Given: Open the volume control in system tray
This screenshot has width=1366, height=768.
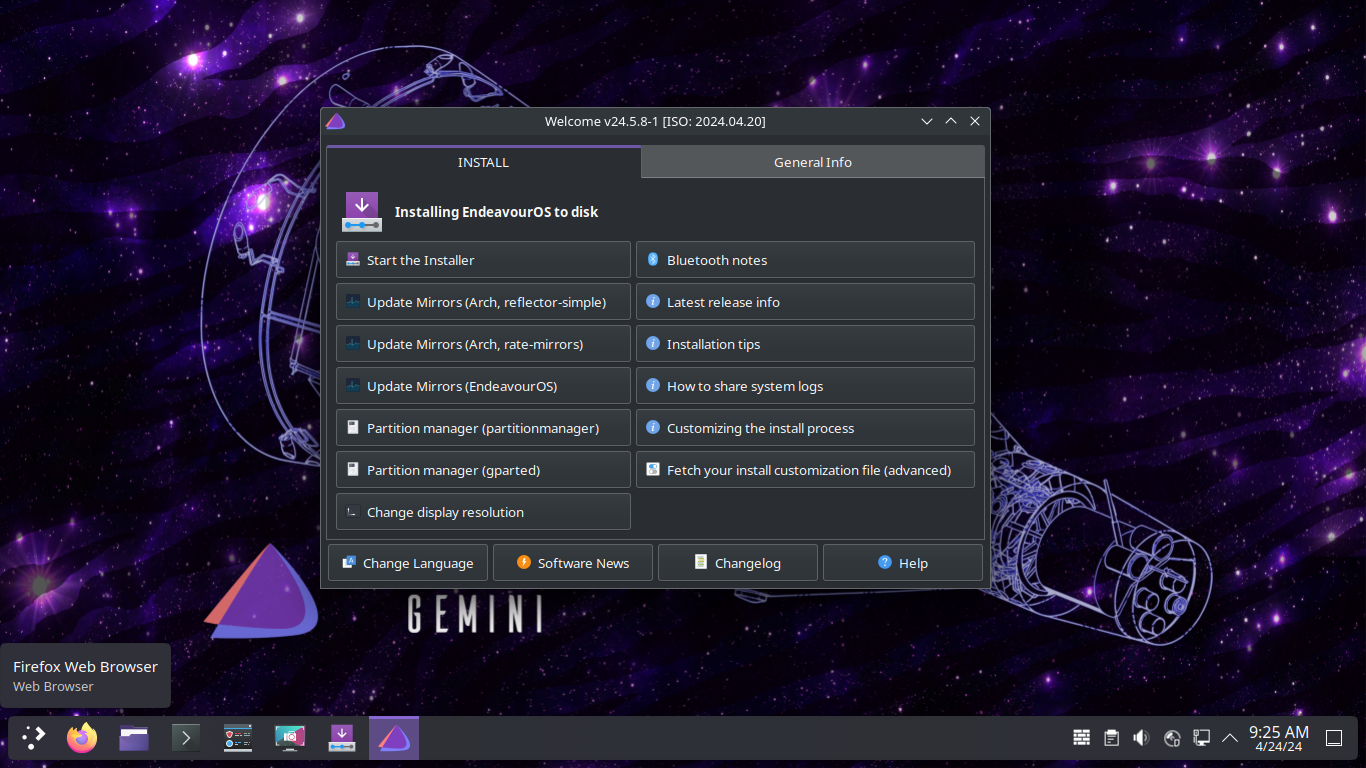Looking at the screenshot, I should click(1141, 738).
